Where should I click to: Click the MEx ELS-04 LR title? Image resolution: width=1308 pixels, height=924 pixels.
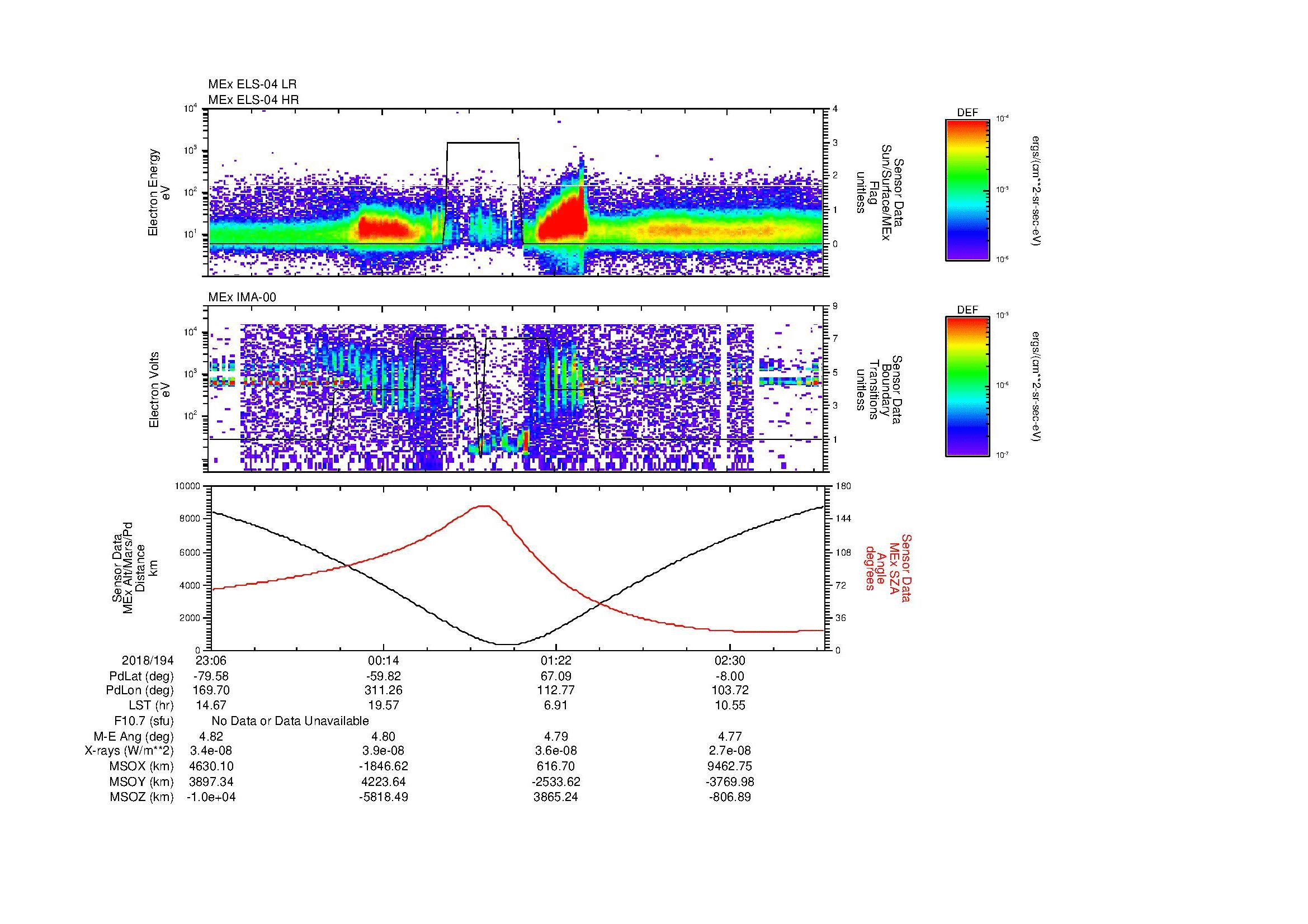point(252,84)
